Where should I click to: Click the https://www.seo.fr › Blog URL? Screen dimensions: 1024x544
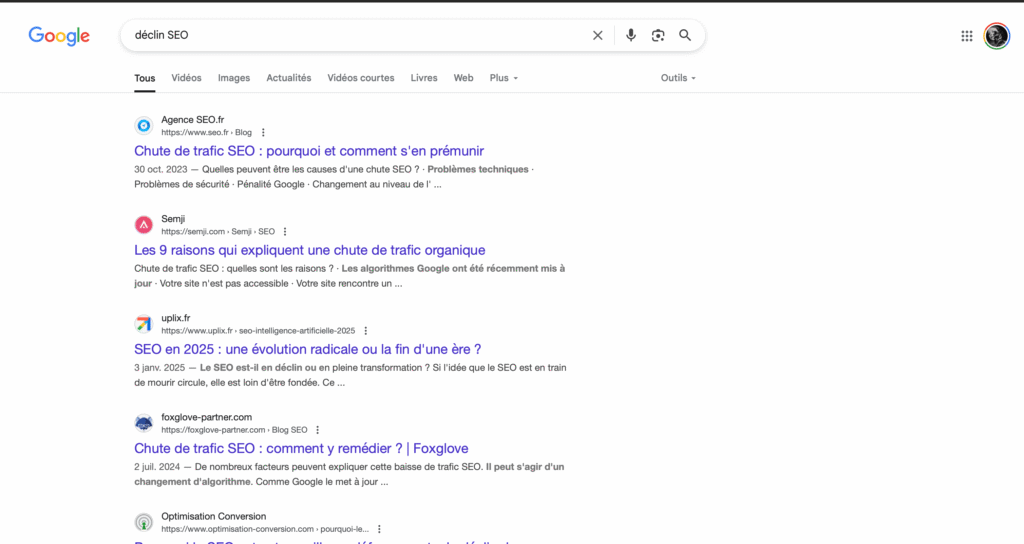(206, 133)
